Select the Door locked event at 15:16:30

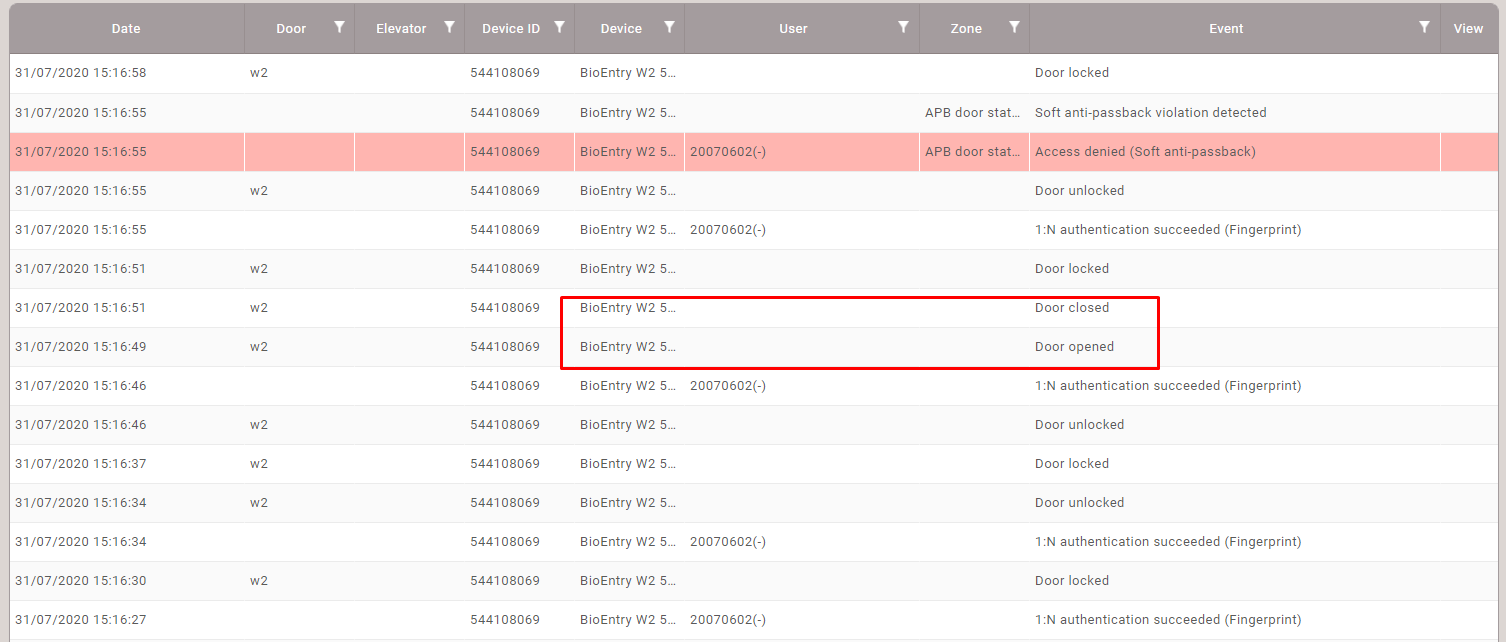click(x=1071, y=581)
